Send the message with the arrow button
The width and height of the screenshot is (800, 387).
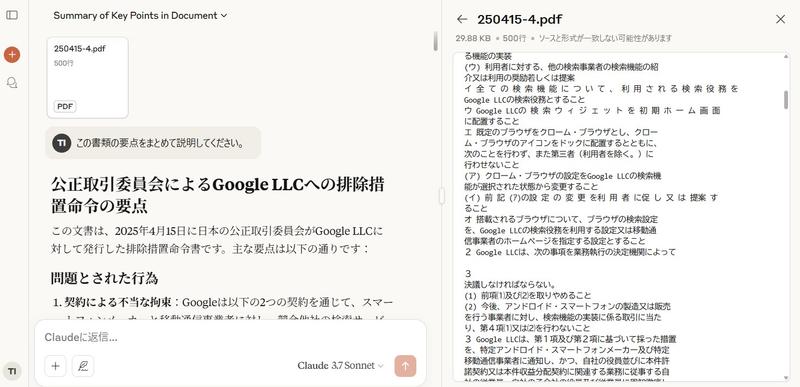405,366
